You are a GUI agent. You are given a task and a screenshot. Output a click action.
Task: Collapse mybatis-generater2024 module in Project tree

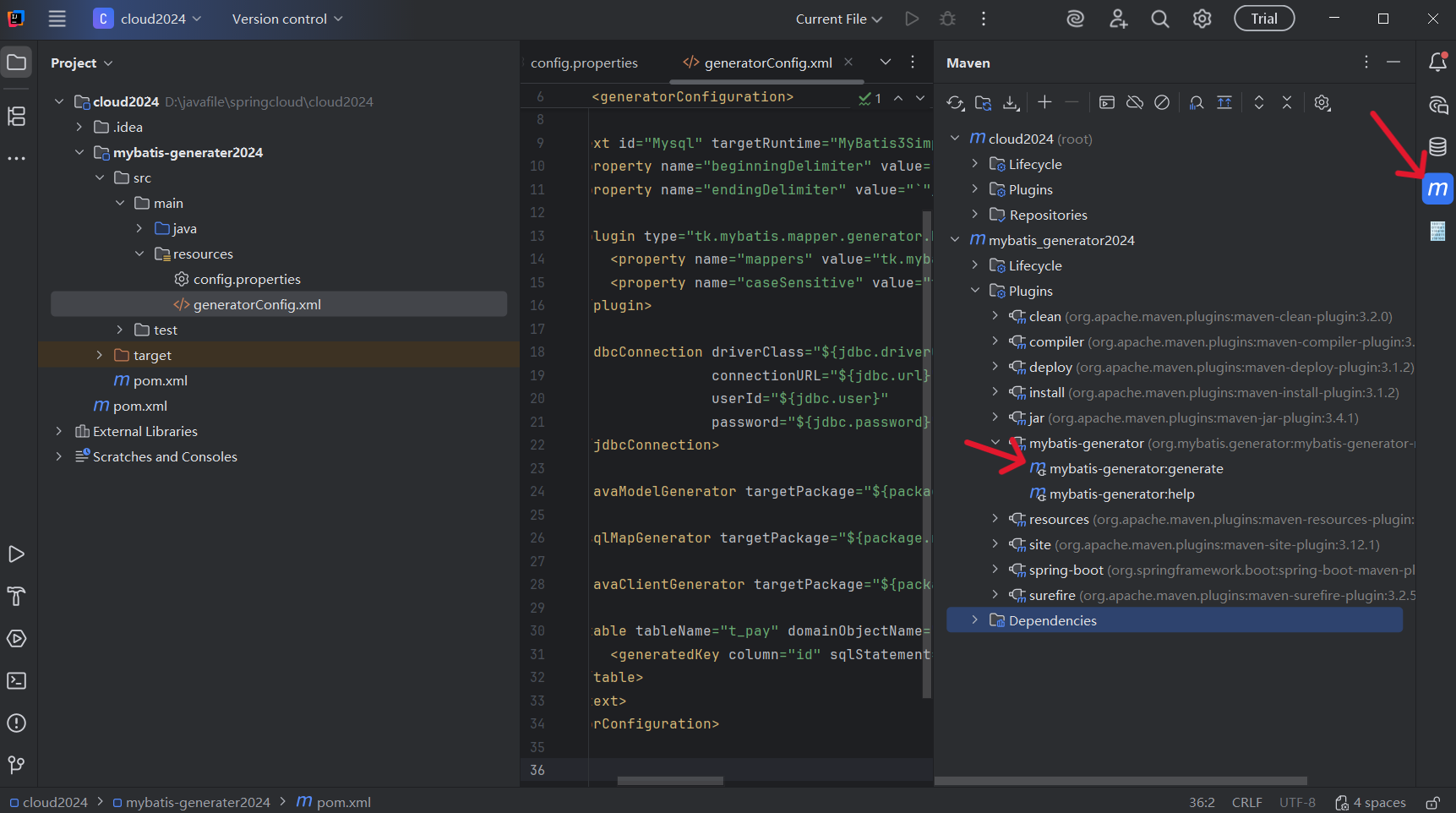click(79, 152)
